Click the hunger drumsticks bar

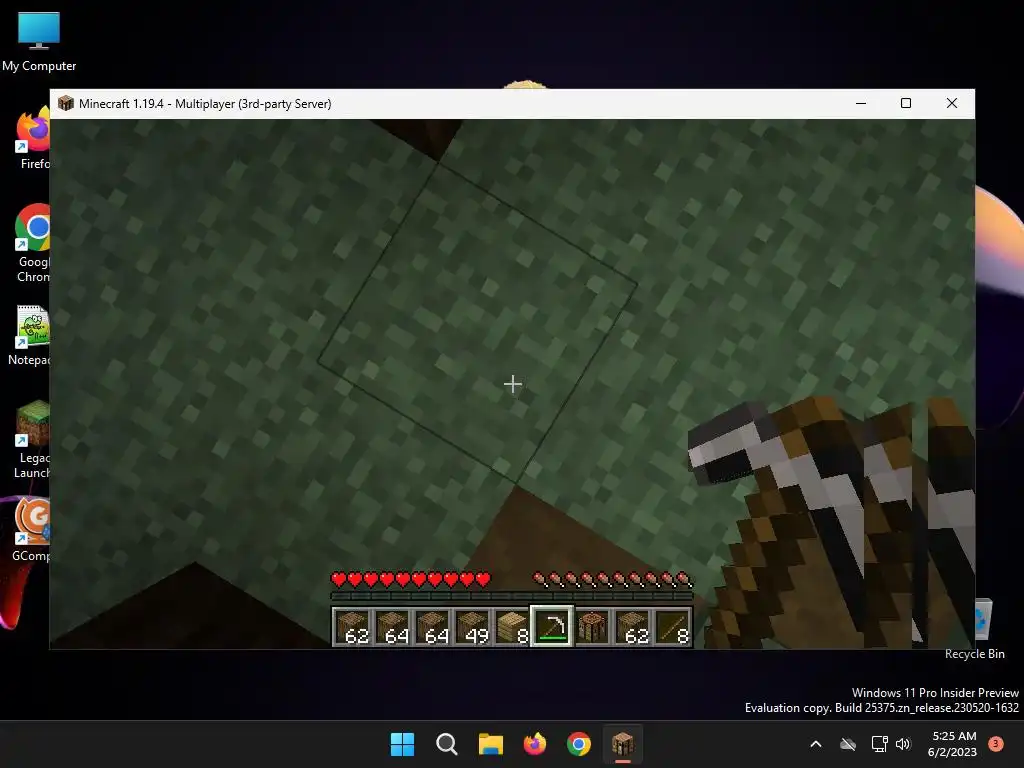tap(613, 579)
